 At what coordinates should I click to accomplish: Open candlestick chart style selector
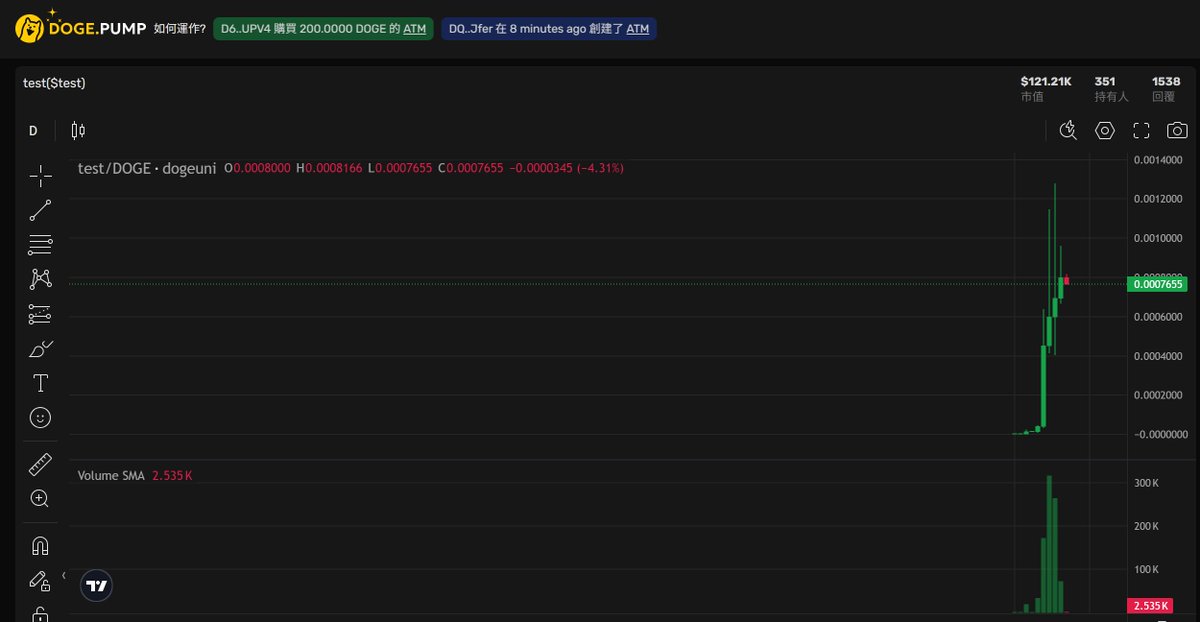pyautogui.click(x=78, y=131)
